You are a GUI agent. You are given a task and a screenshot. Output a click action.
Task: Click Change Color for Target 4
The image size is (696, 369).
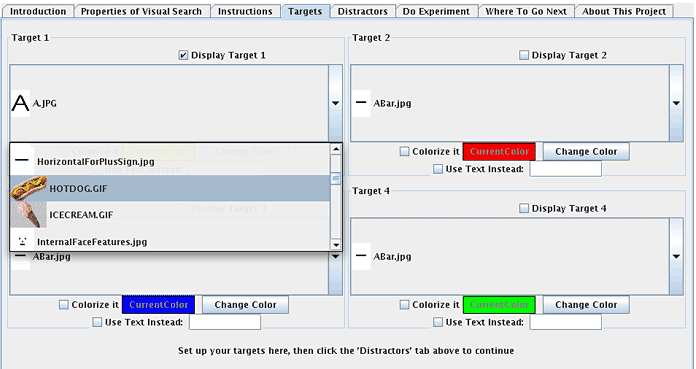586,305
